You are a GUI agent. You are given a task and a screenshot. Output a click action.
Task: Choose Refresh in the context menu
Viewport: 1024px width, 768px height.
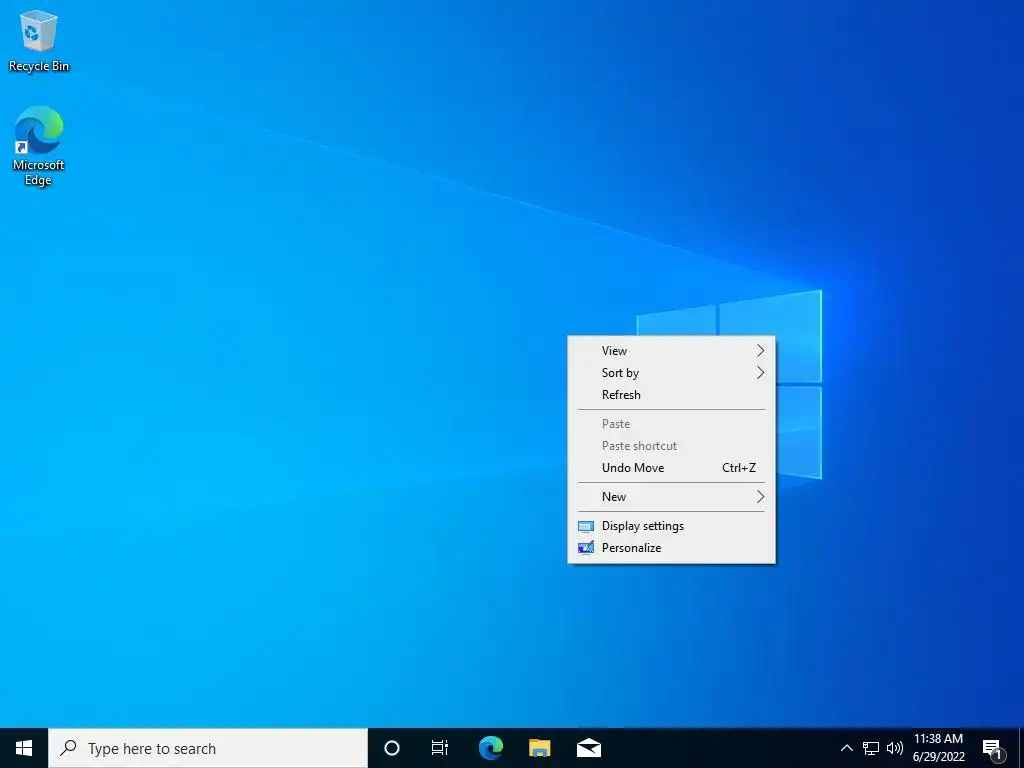[671, 395]
